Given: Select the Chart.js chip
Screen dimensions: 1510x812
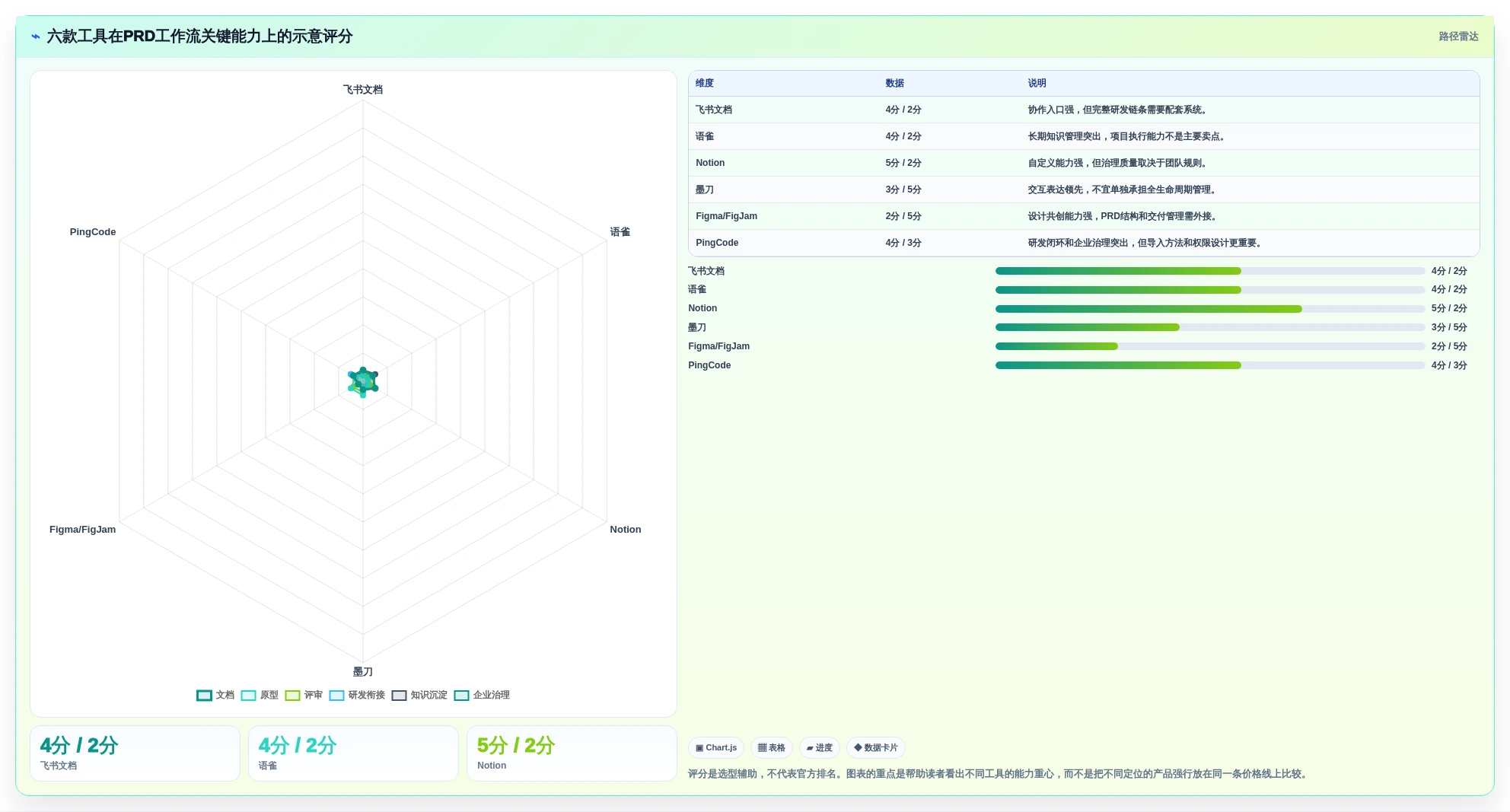Looking at the screenshot, I should tap(716, 748).
